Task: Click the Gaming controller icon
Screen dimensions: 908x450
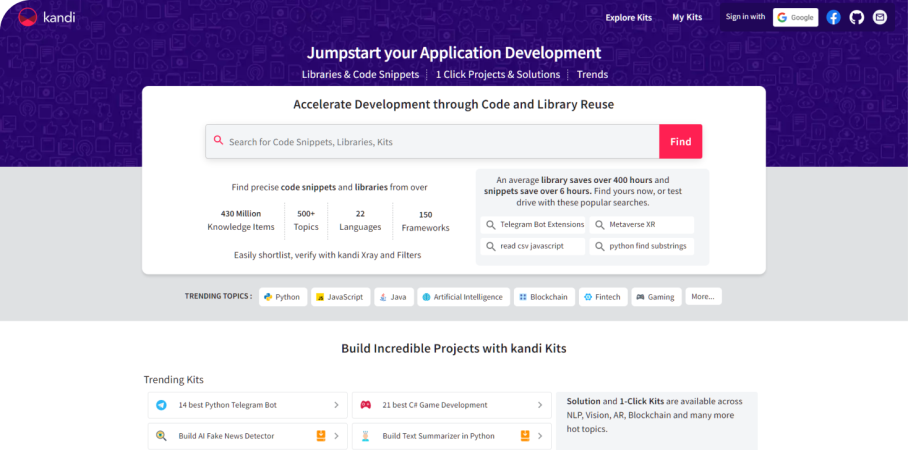Action: [x=640, y=297]
